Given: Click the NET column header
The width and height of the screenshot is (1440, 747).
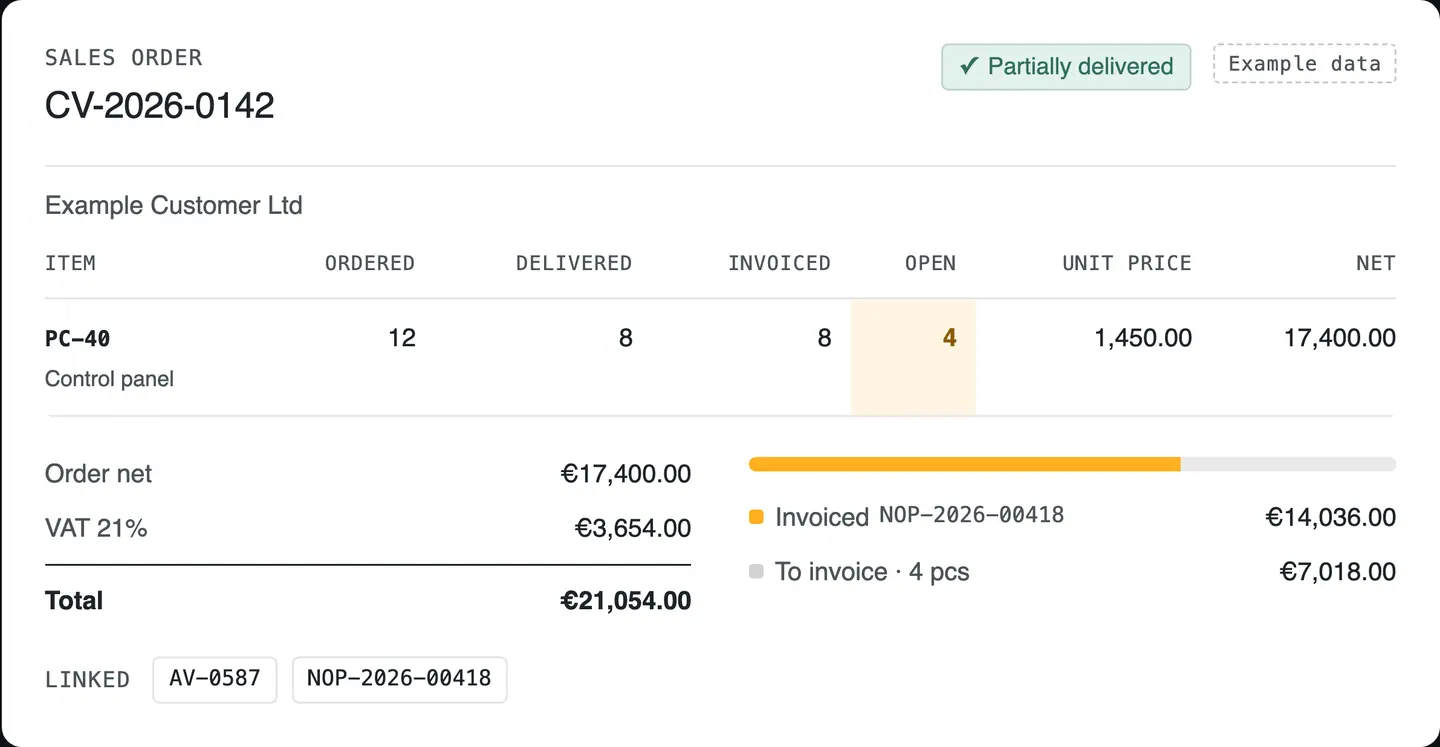Looking at the screenshot, I should [x=1376, y=263].
